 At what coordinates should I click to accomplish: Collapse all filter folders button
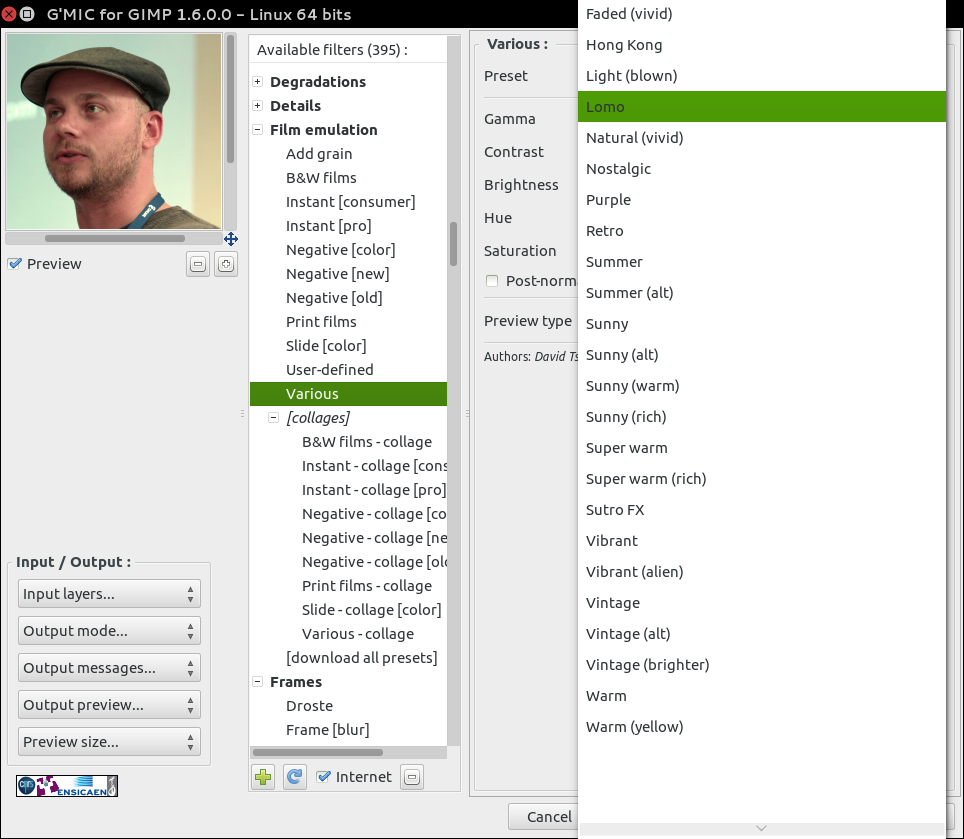point(412,777)
